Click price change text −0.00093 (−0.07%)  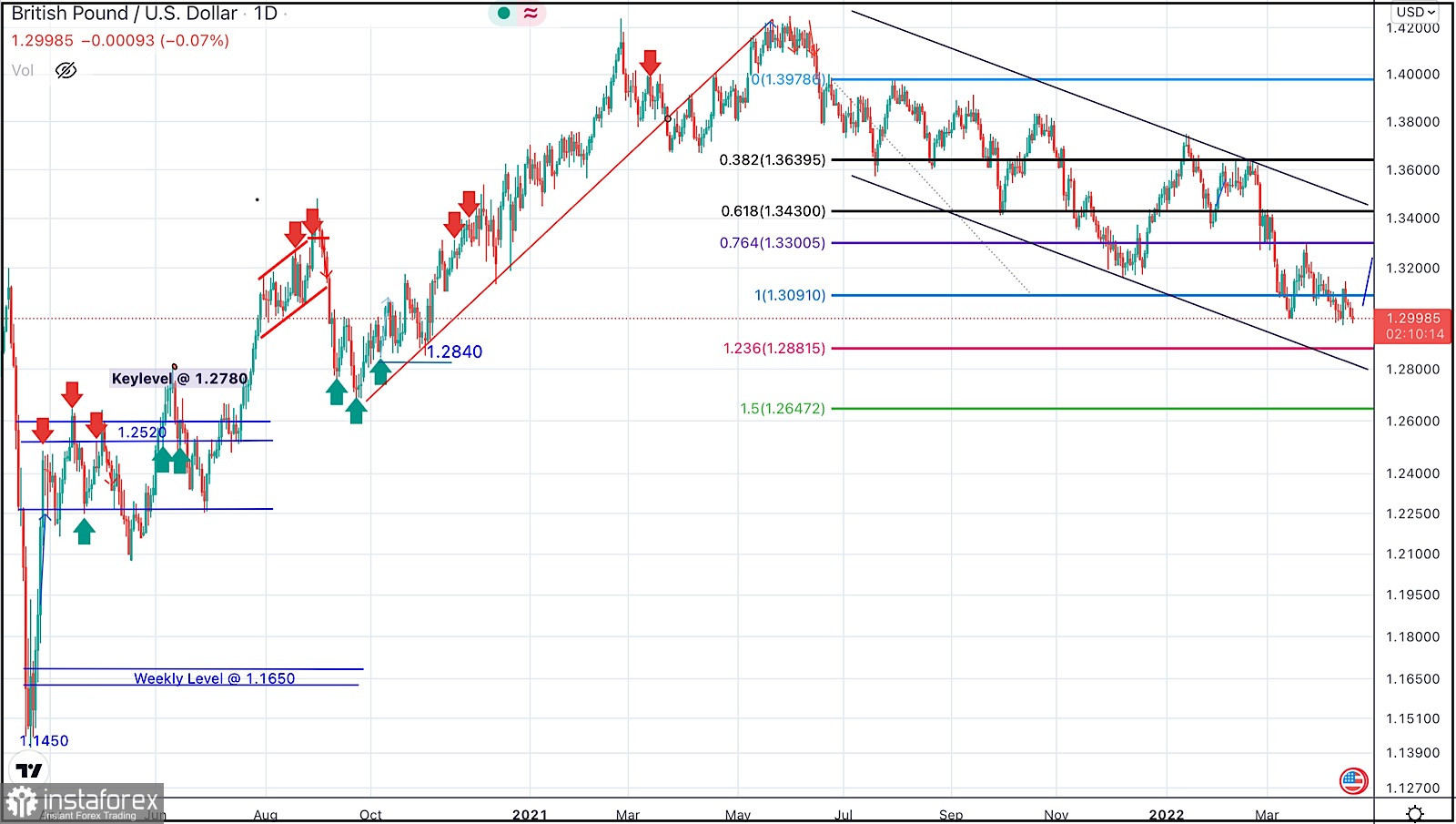click(156, 41)
